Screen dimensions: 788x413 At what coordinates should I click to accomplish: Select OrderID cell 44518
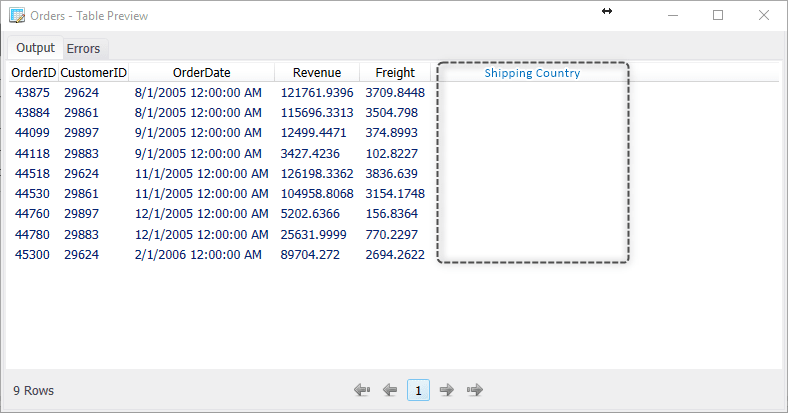click(32, 174)
